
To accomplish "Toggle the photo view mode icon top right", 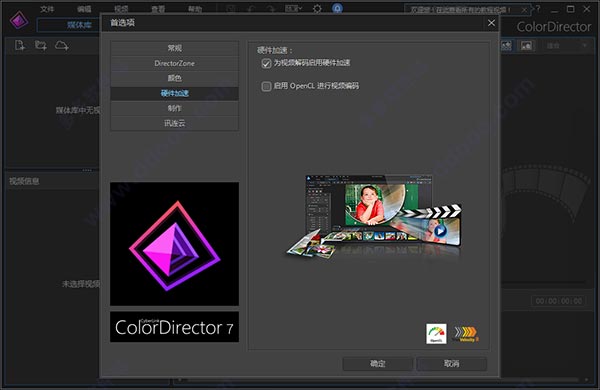I will (527, 46).
